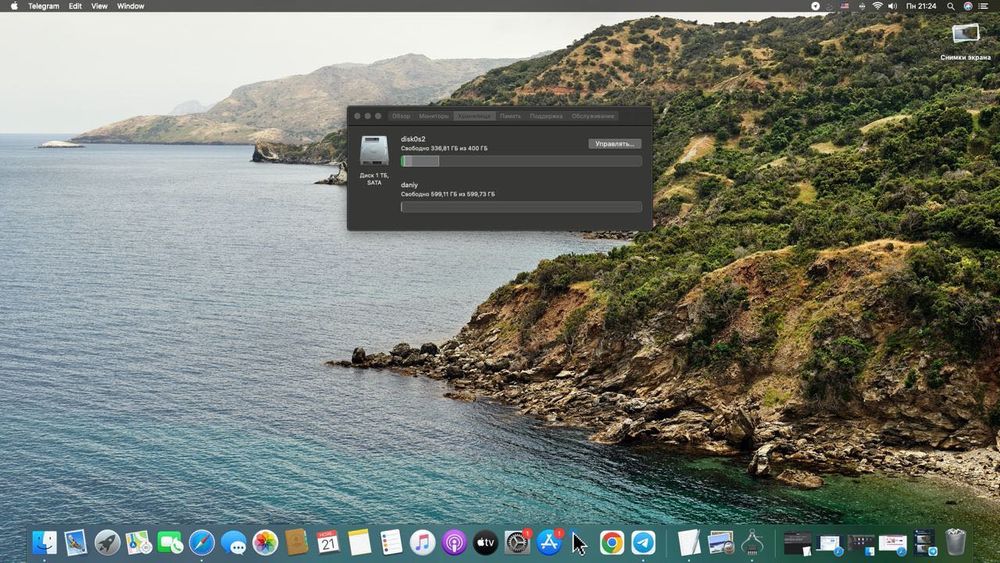This screenshot has width=1000, height=563.
Task: Open System Information from the Dock
Action: tap(753, 543)
